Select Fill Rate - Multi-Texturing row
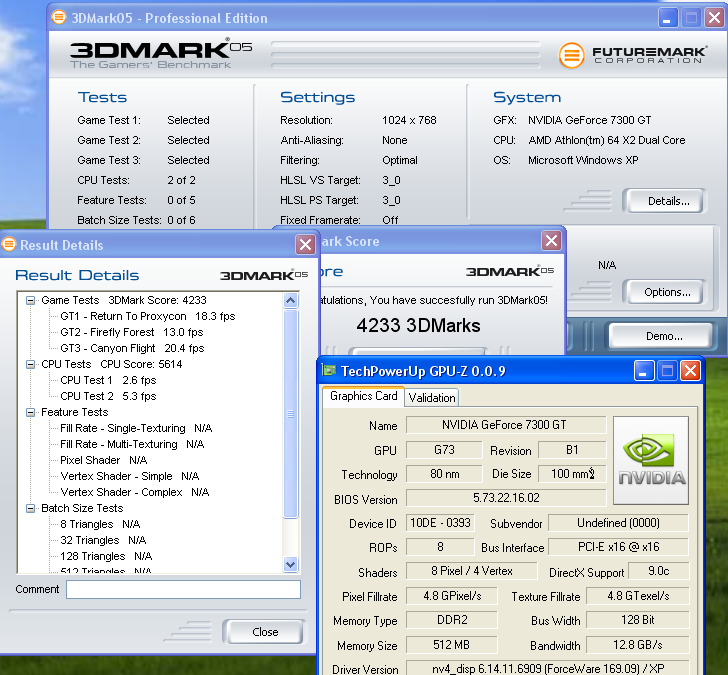The width and height of the screenshot is (728, 675). pyautogui.click(x=132, y=444)
